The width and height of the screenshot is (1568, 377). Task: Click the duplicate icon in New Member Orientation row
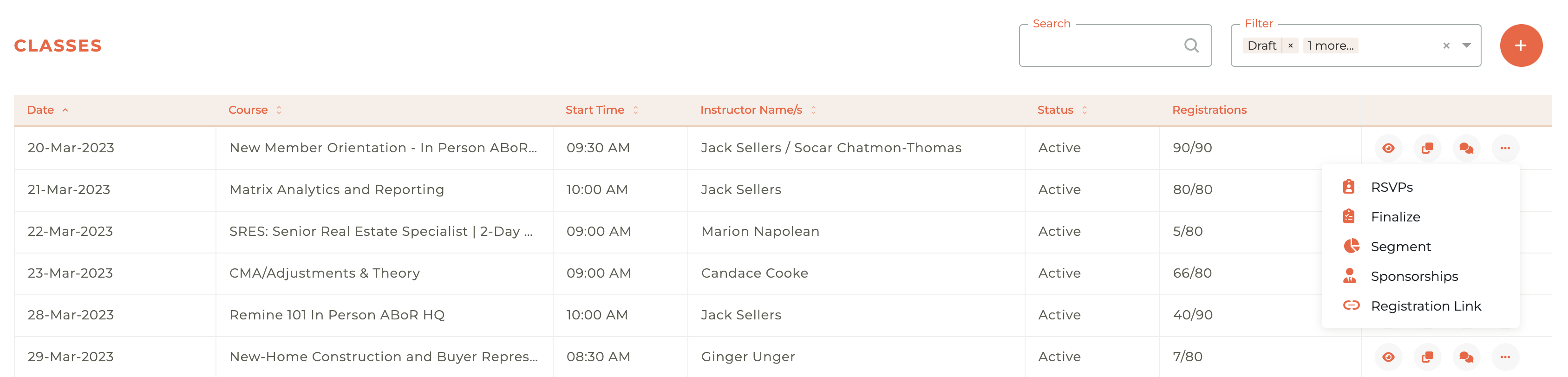1427,148
